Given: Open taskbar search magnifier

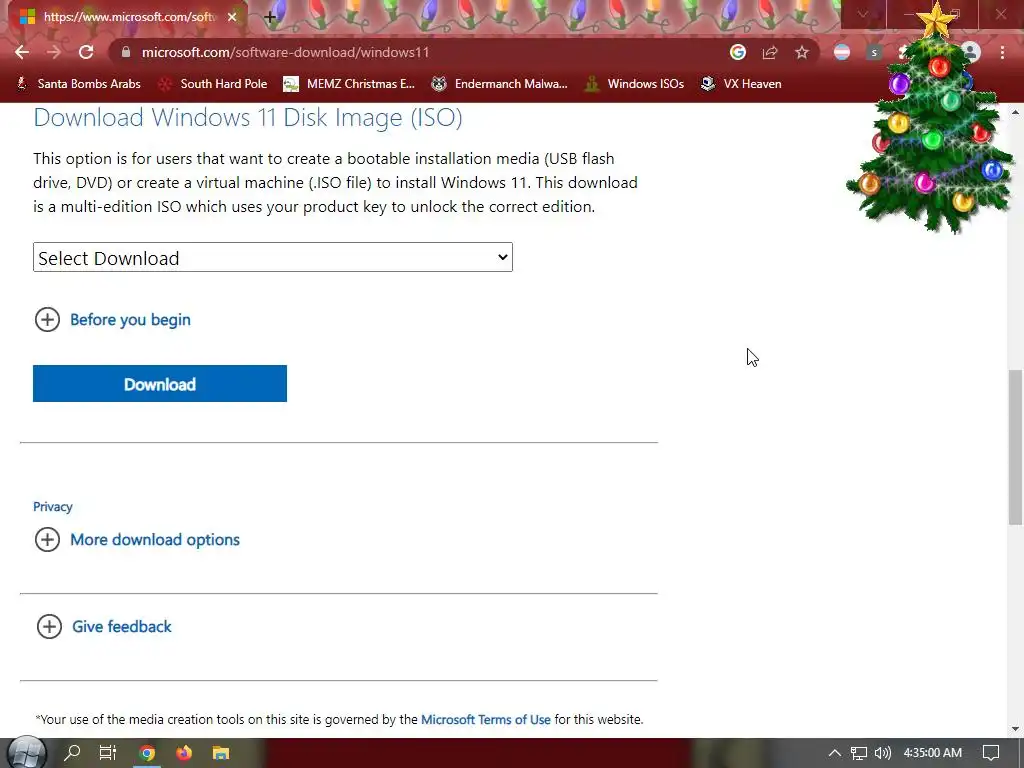Looking at the screenshot, I should (72, 753).
